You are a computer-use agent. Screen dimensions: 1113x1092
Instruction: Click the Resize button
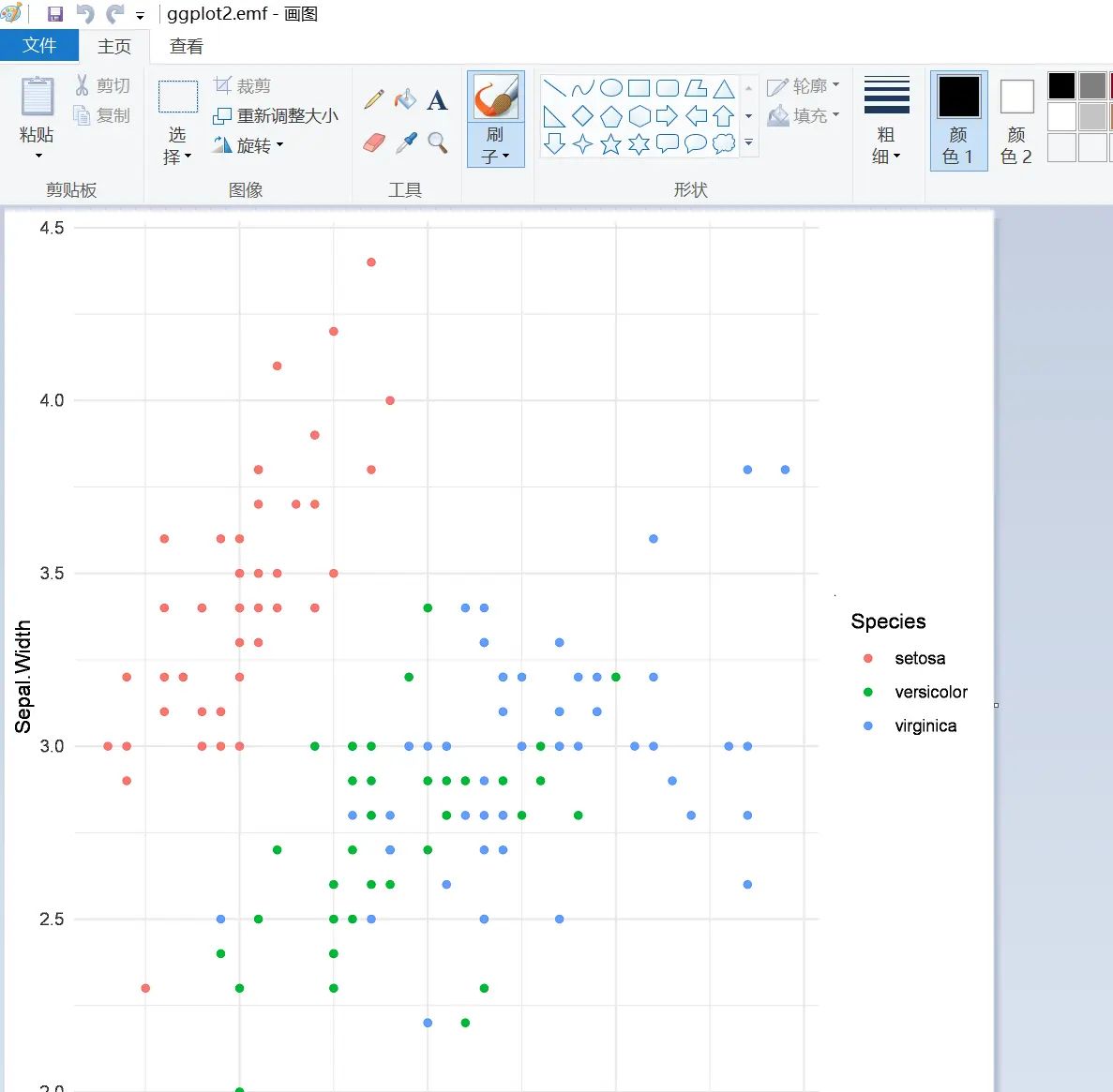click(277, 115)
